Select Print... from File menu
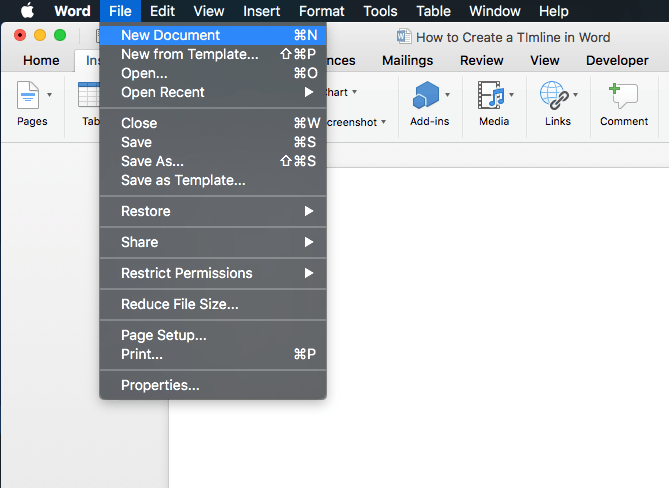Viewport: 669px width, 488px height. pyautogui.click(x=213, y=354)
